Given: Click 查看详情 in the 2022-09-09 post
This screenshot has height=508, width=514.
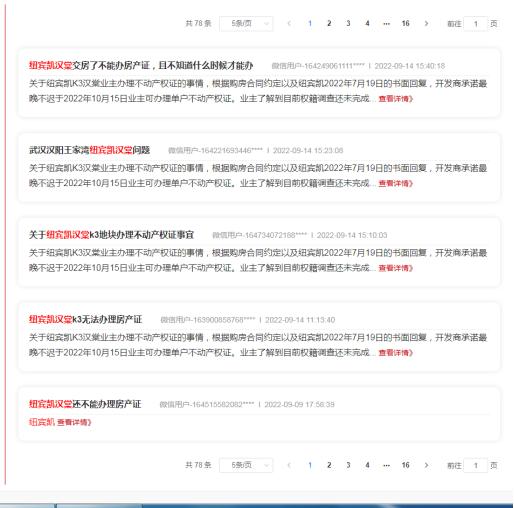Looking at the screenshot, I should coord(74,422).
